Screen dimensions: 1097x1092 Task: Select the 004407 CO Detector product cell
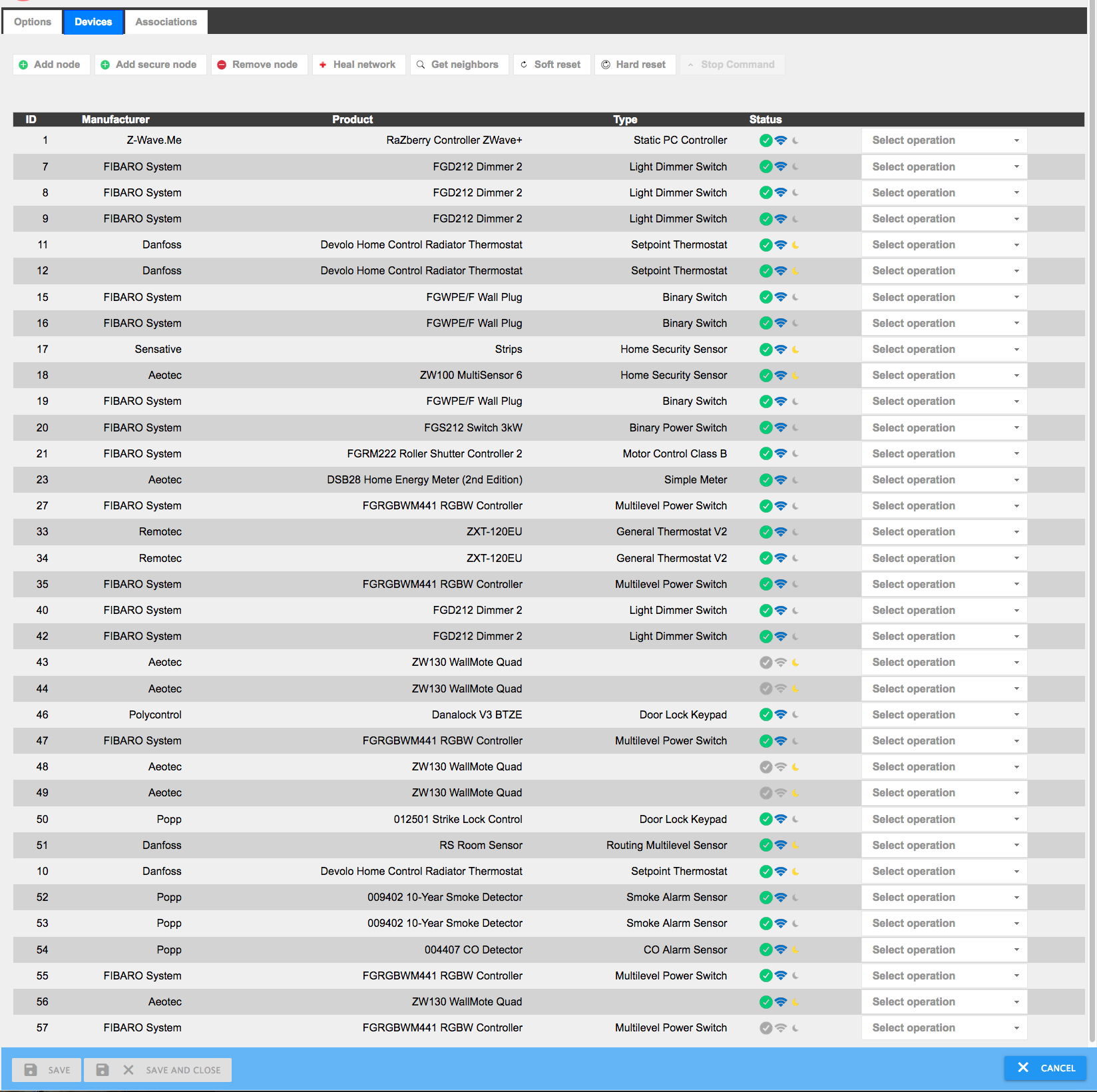point(473,950)
